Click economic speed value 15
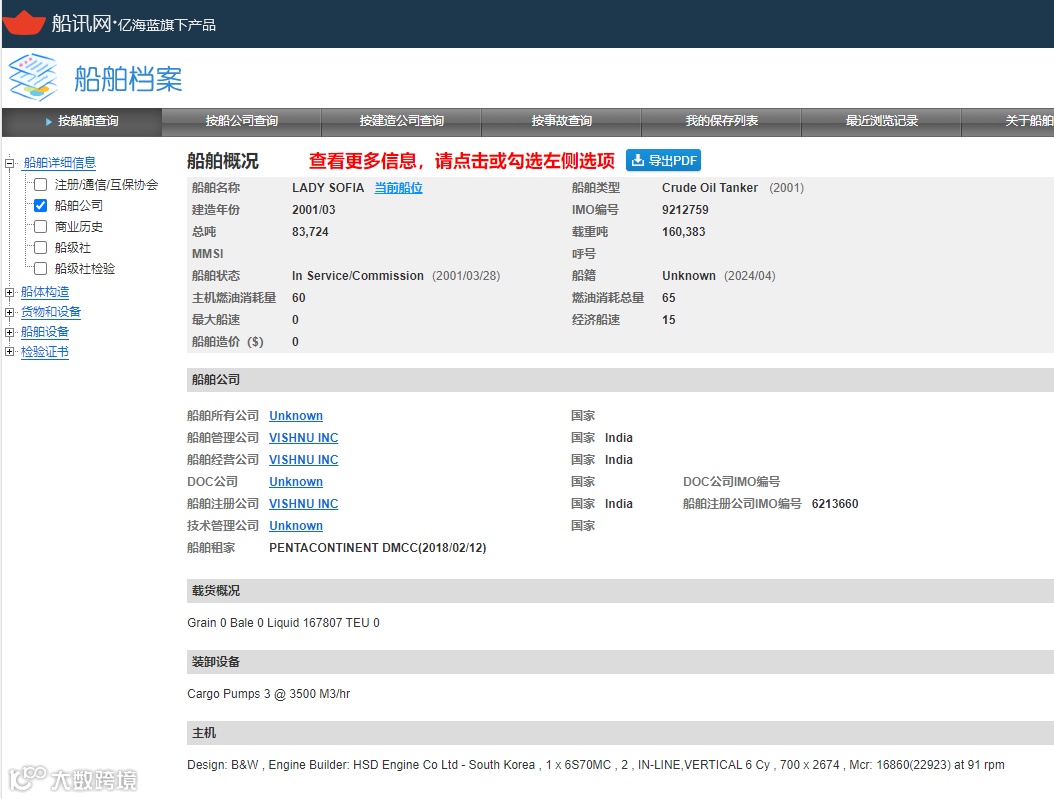The height and width of the screenshot is (799, 1054). tap(668, 320)
